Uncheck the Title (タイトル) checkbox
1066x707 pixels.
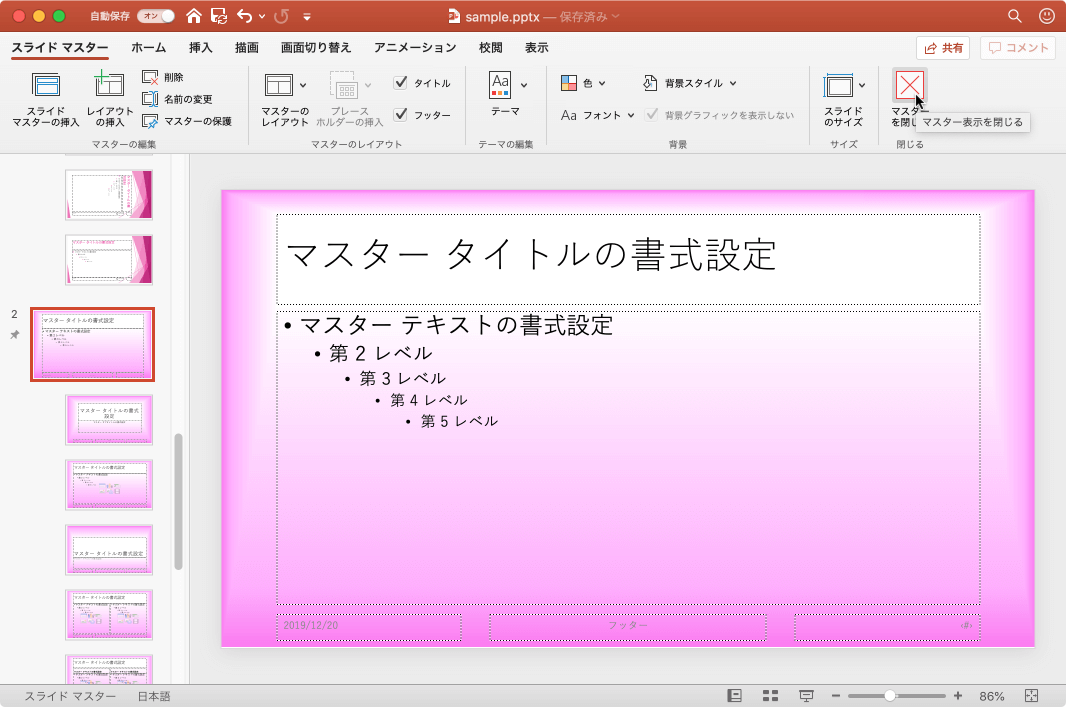pos(401,83)
